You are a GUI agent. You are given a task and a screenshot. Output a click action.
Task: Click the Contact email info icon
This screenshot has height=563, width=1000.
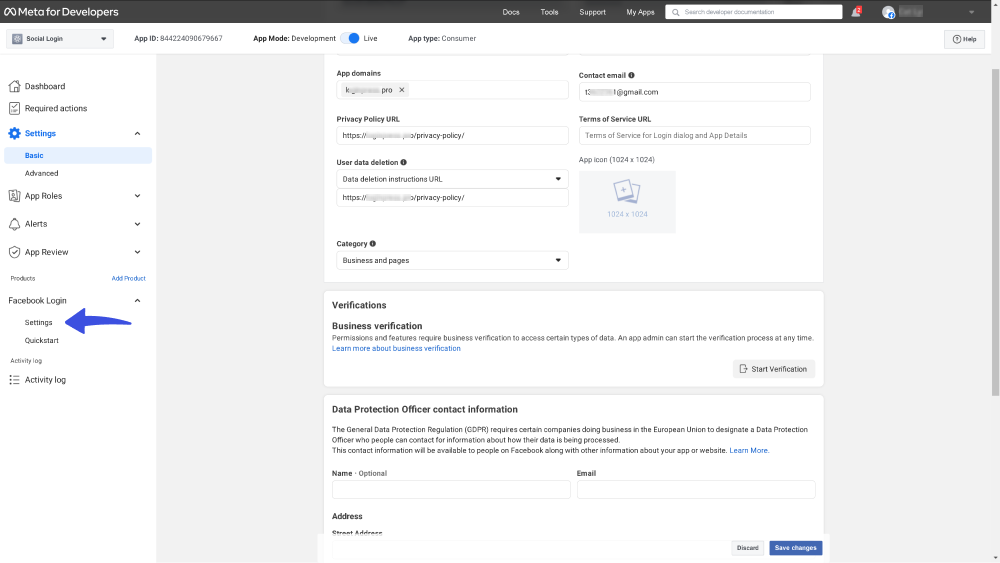point(631,75)
